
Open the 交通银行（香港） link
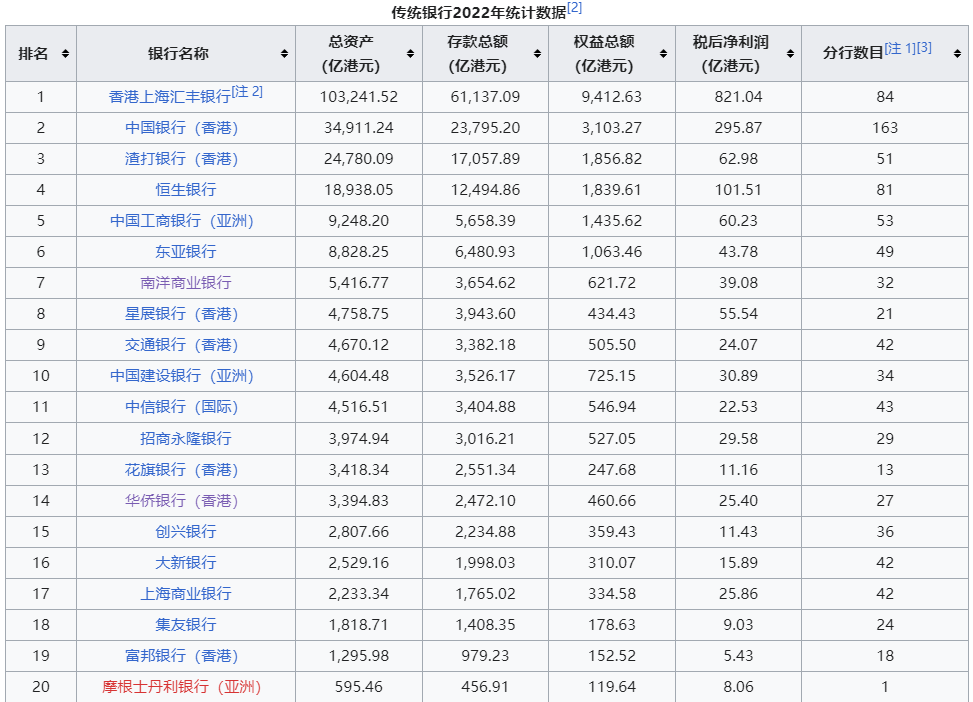point(182,345)
